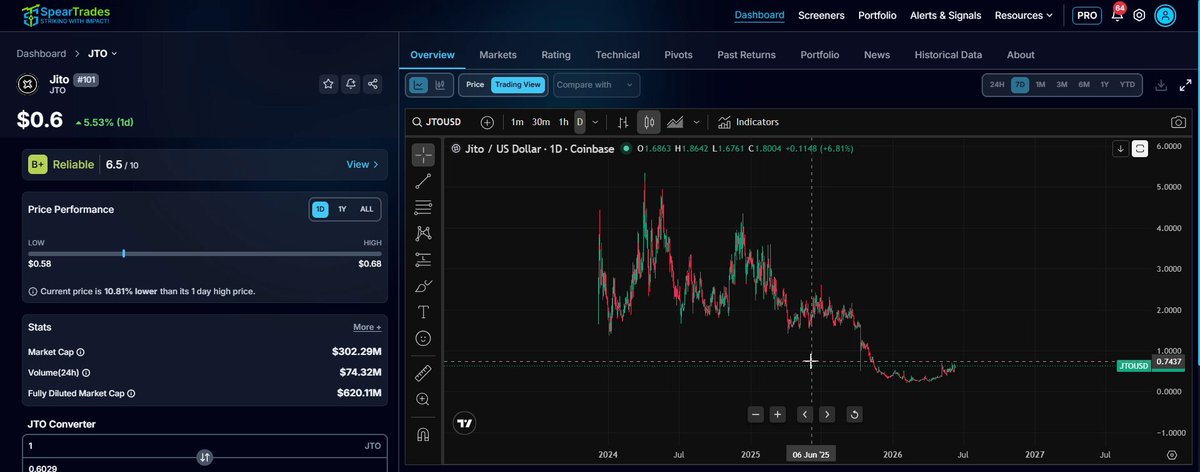The image size is (1200, 472).
Task: Open the Compare with dropdown
Action: (x=595, y=85)
